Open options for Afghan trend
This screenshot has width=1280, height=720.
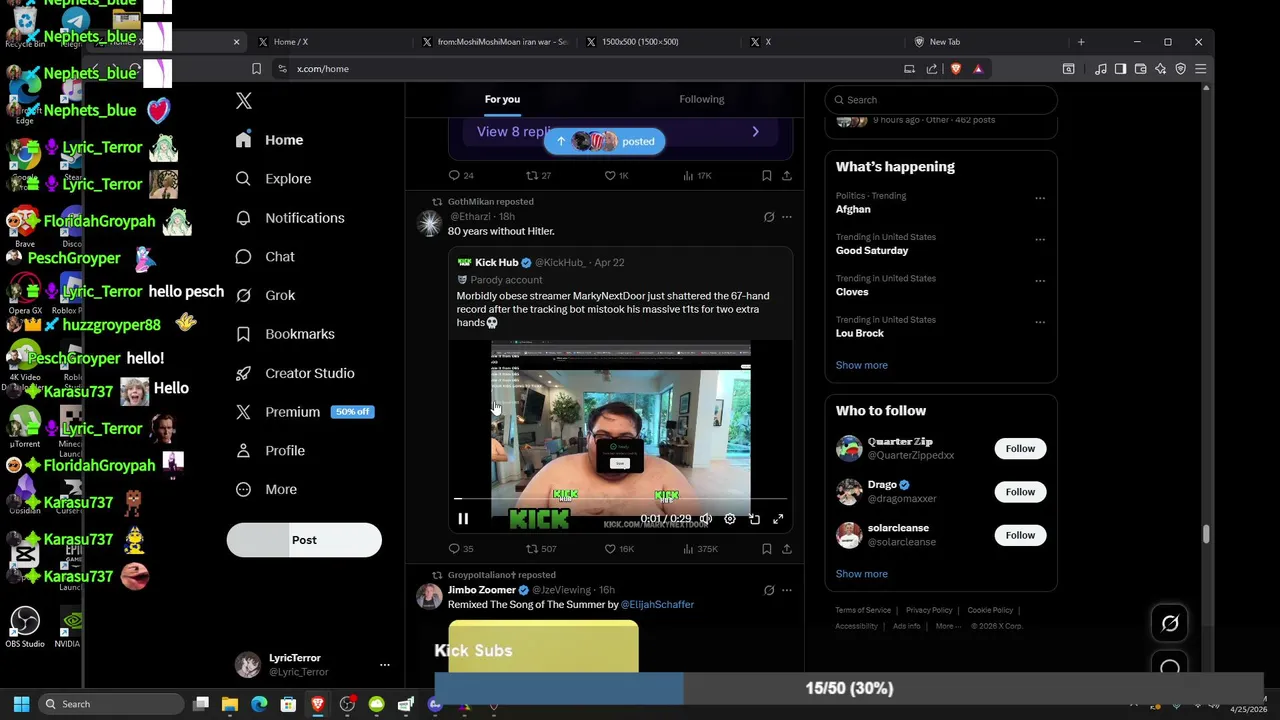(1040, 198)
